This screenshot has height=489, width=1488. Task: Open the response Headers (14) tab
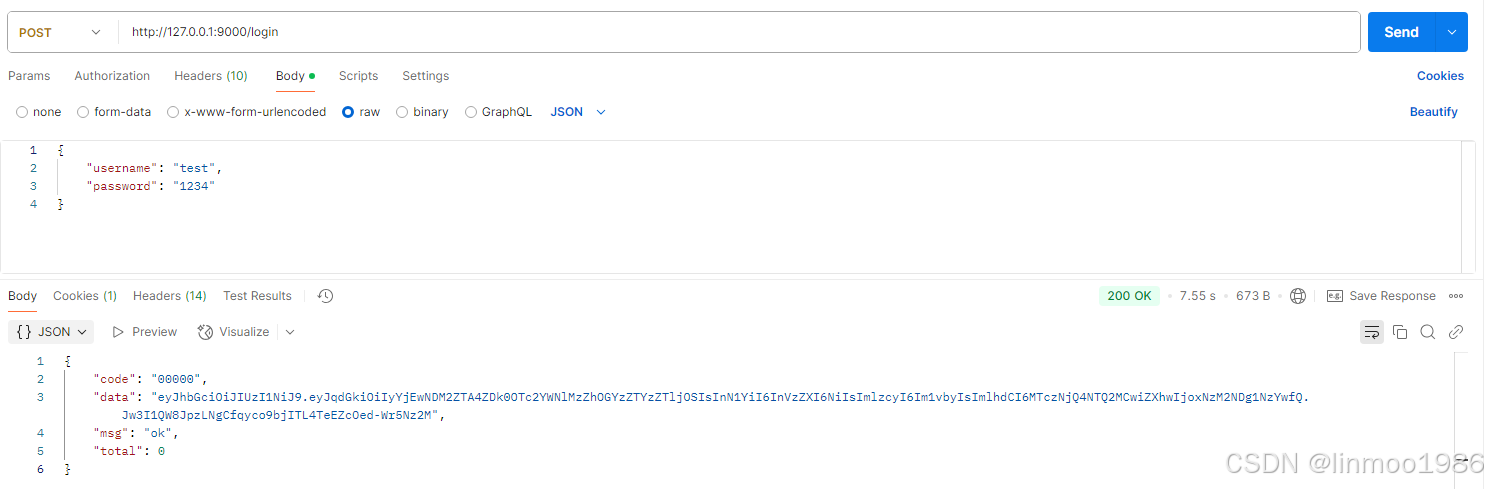pyautogui.click(x=170, y=296)
